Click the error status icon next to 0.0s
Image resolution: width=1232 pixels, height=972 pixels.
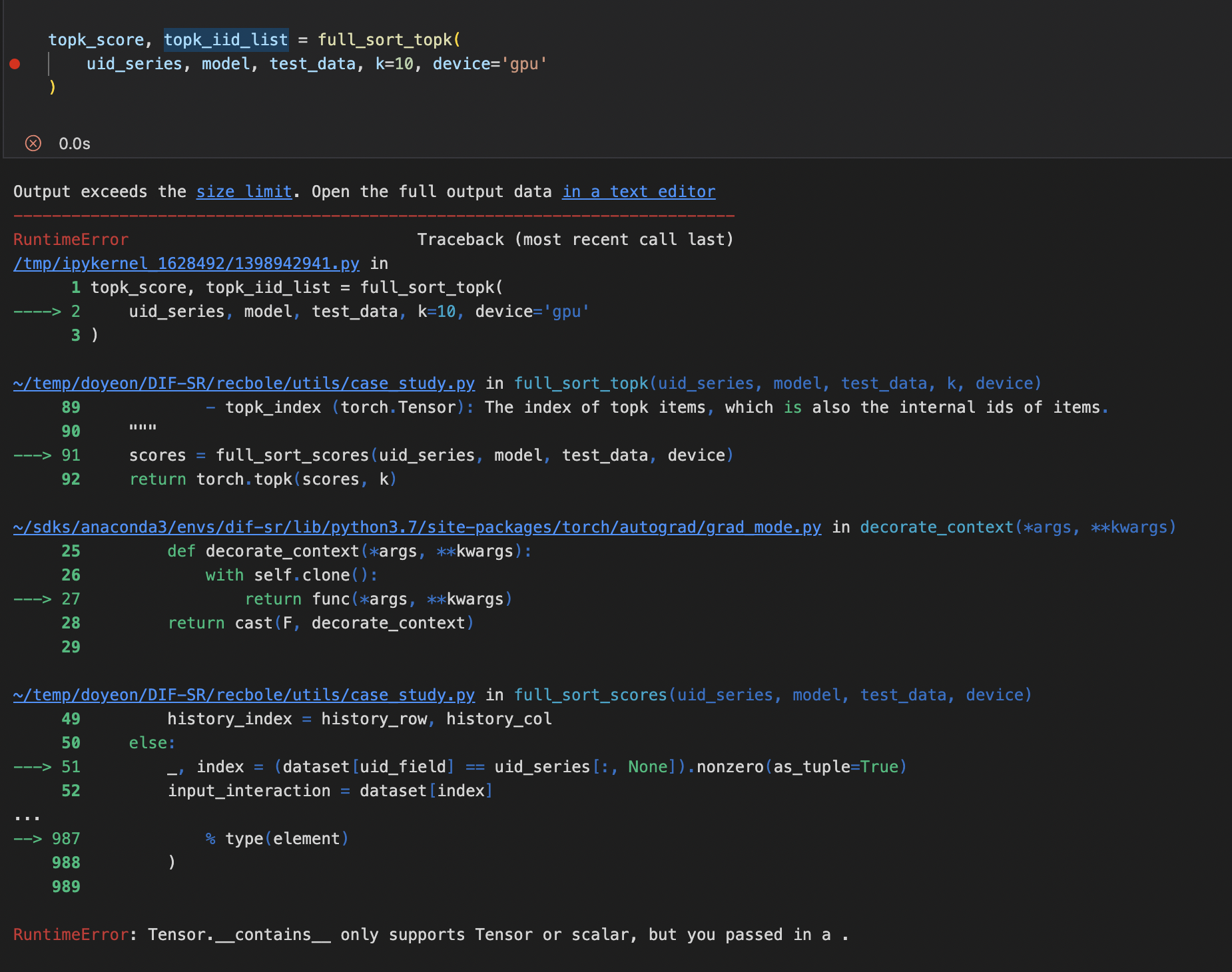tap(33, 143)
